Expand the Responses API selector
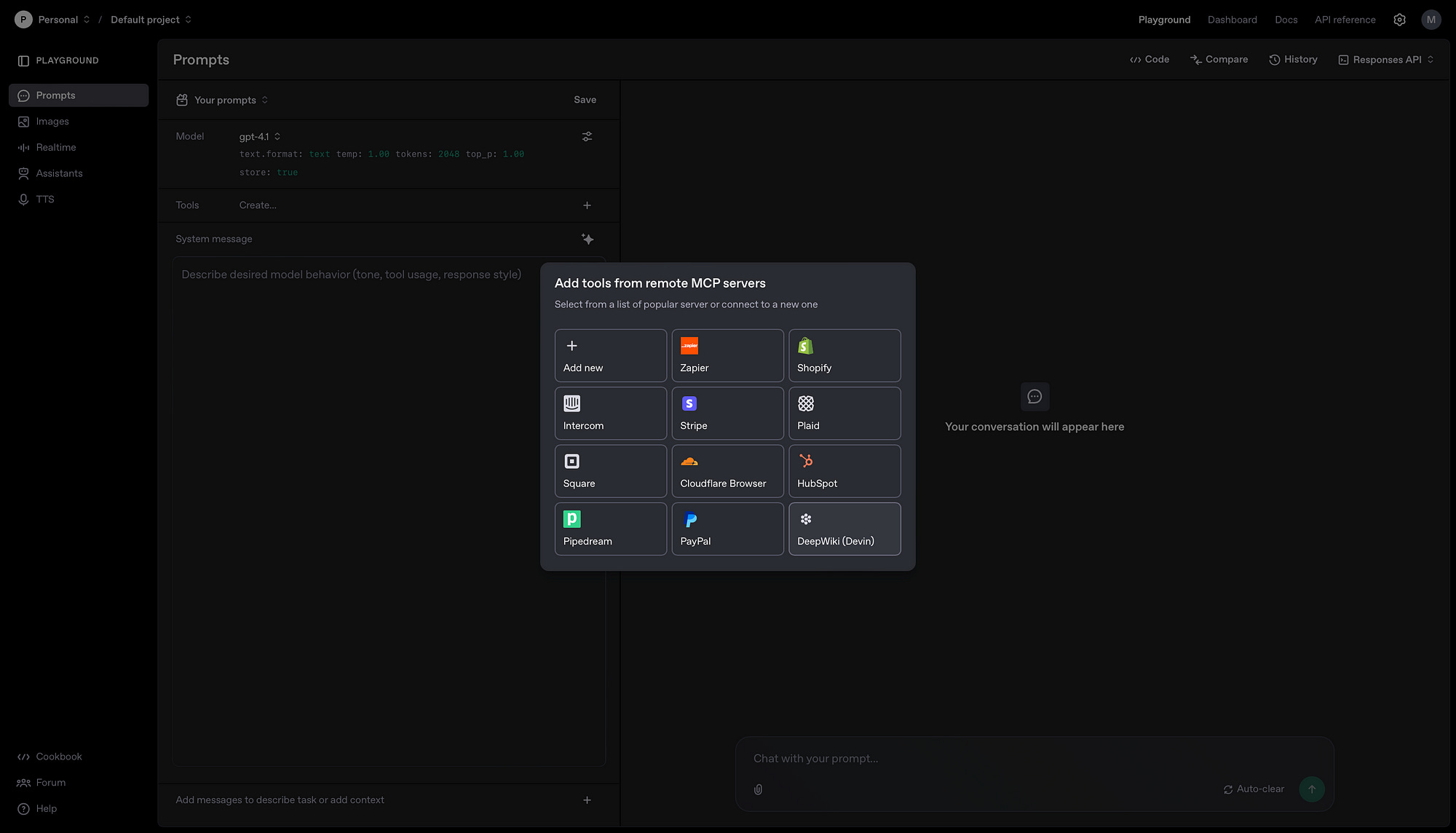This screenshot has width=1456, height=833. [1386, 60]
